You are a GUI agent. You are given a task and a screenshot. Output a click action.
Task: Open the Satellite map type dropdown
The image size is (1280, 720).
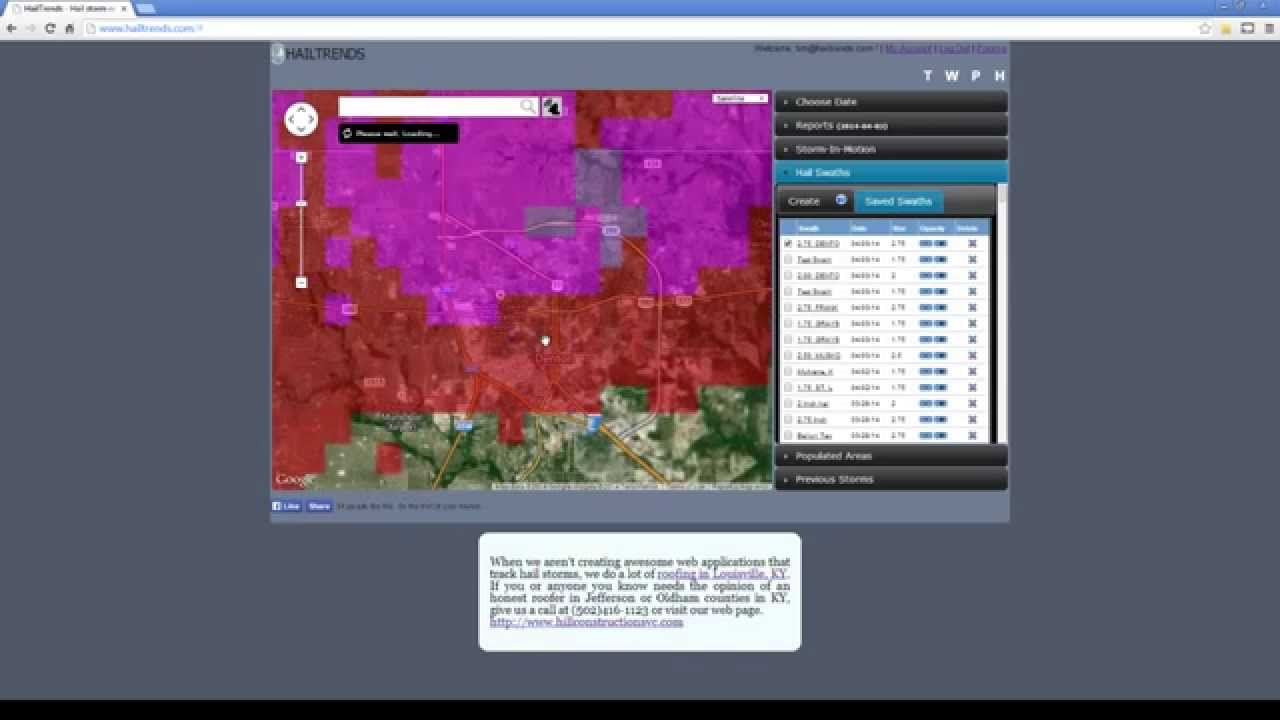click(740, 98)
